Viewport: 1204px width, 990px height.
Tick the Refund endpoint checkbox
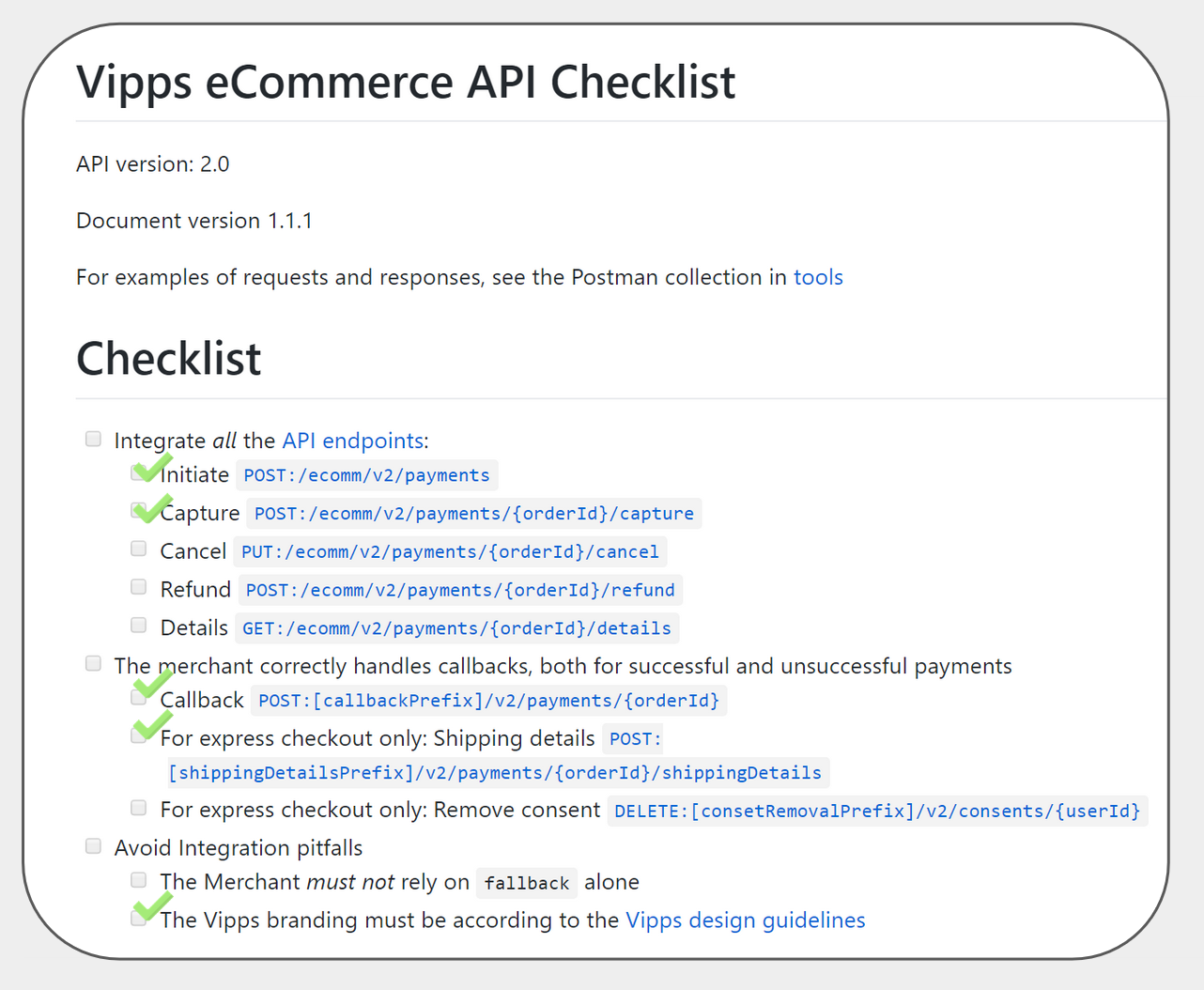[x=139, y=587]
